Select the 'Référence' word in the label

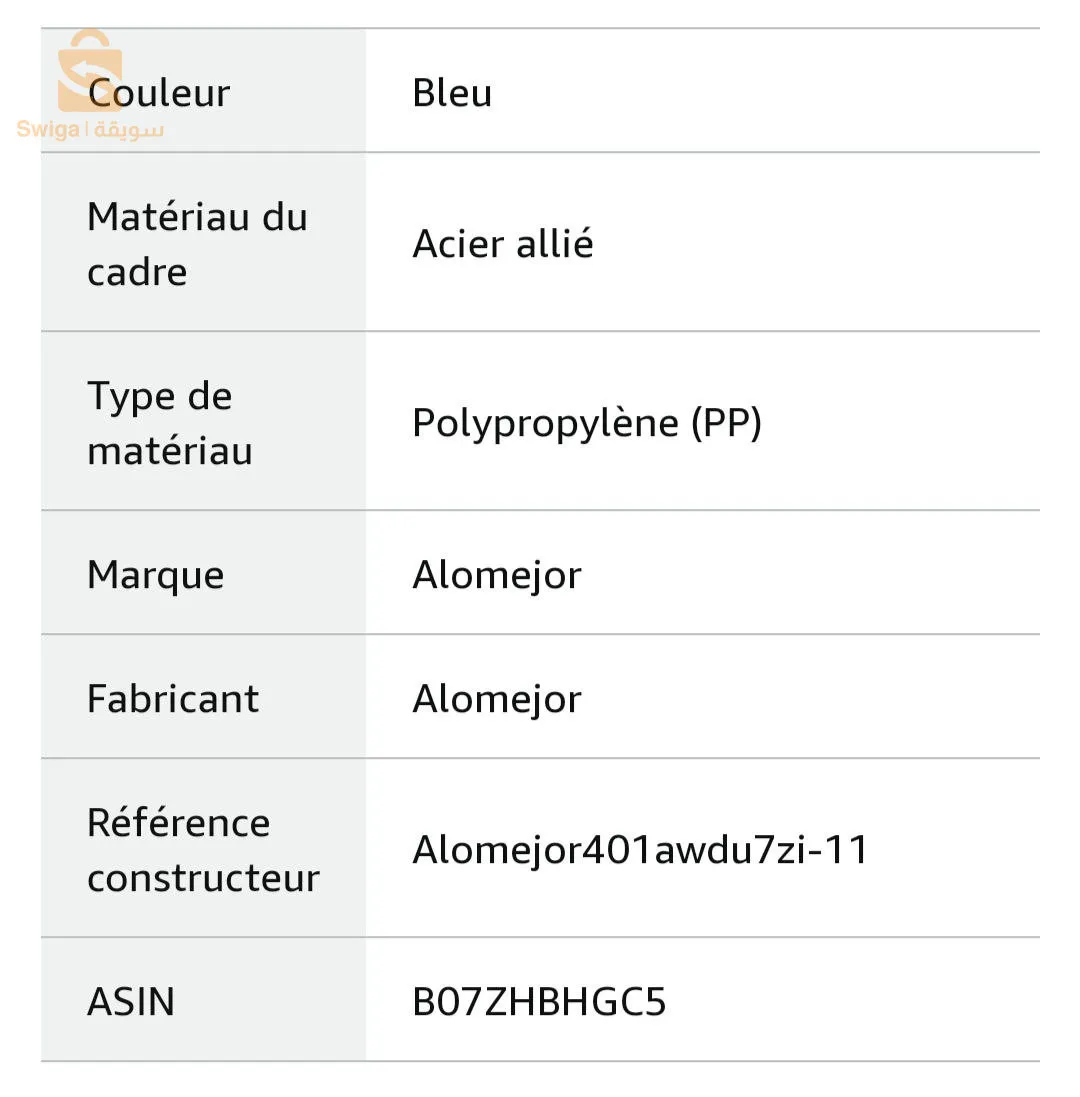178,823
